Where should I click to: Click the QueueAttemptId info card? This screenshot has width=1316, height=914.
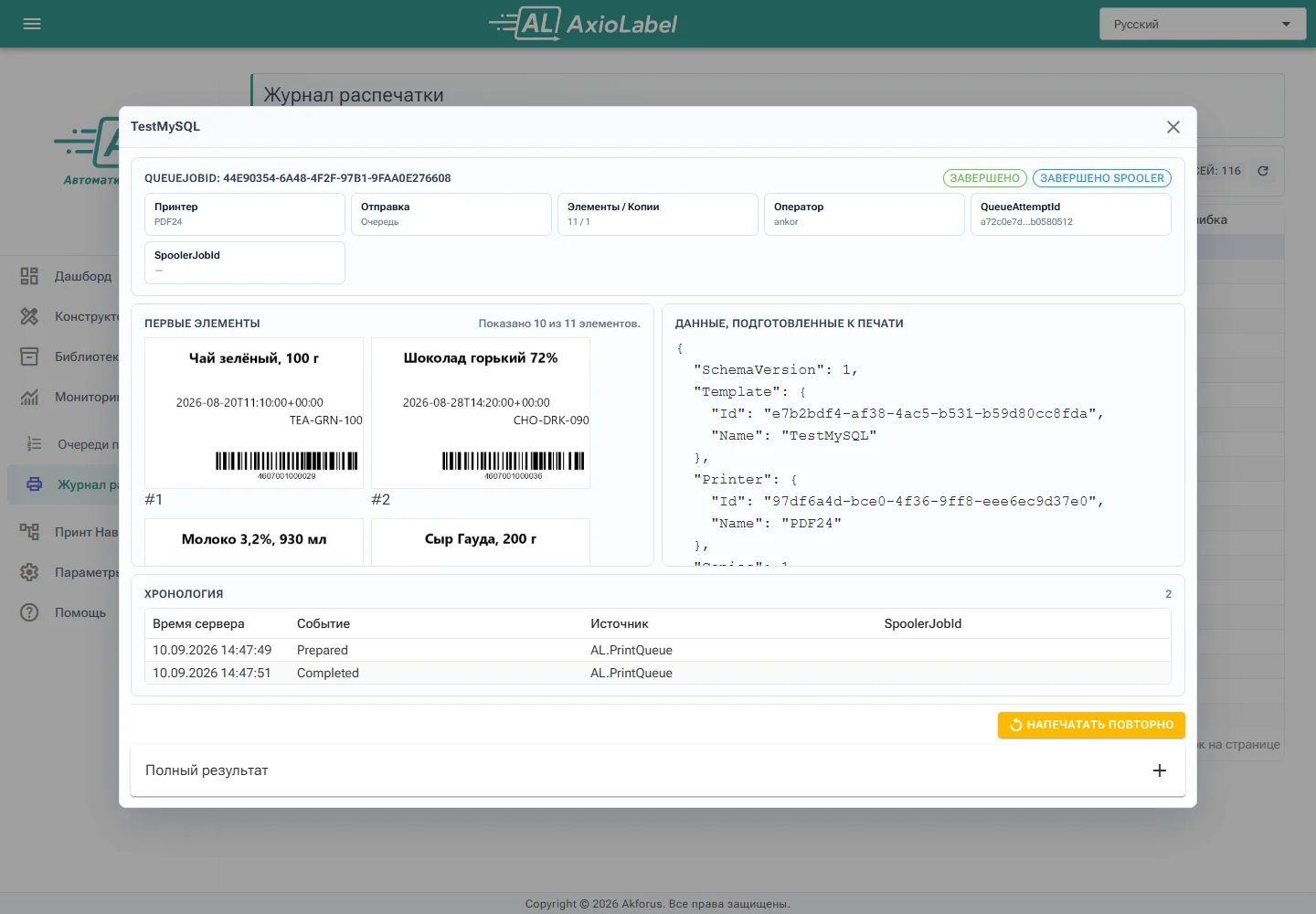click(x=1071, y=214)
